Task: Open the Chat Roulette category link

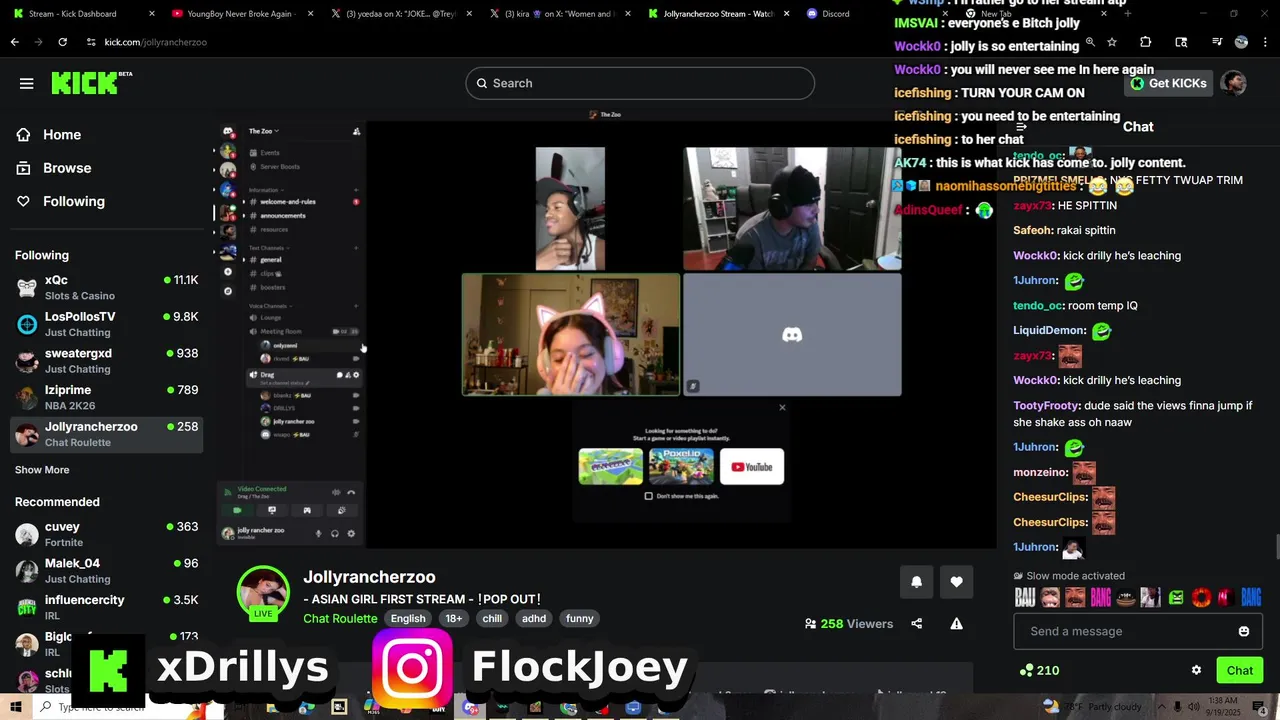Action: pyautogui.click(x=340, y=618)
